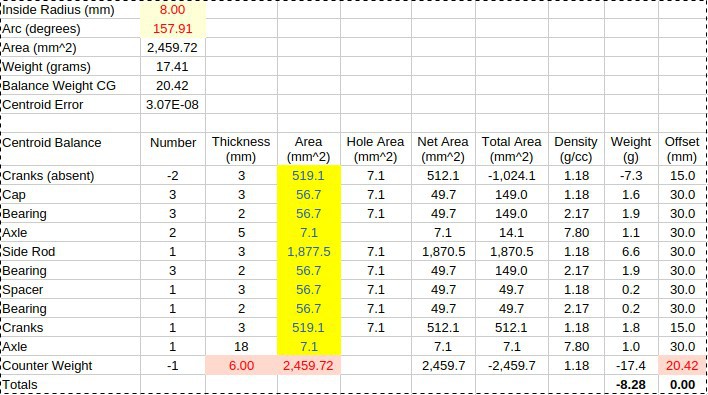Select the yellow Side Rod area cell 1,877.5
Image resolution: width=708 pixels, height=395 pixels.
point(309,252)
